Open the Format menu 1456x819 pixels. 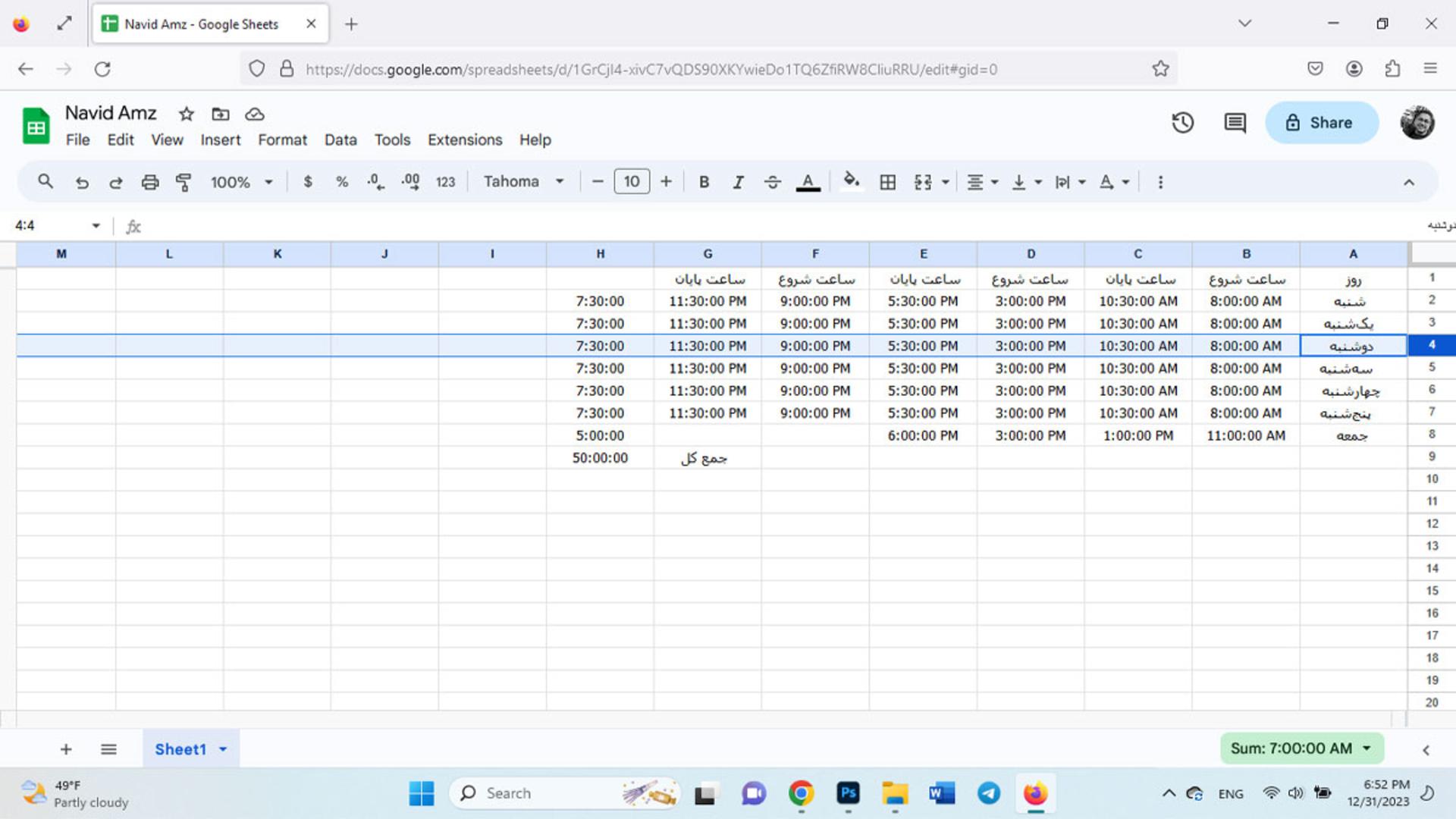(x=282, y=140)
